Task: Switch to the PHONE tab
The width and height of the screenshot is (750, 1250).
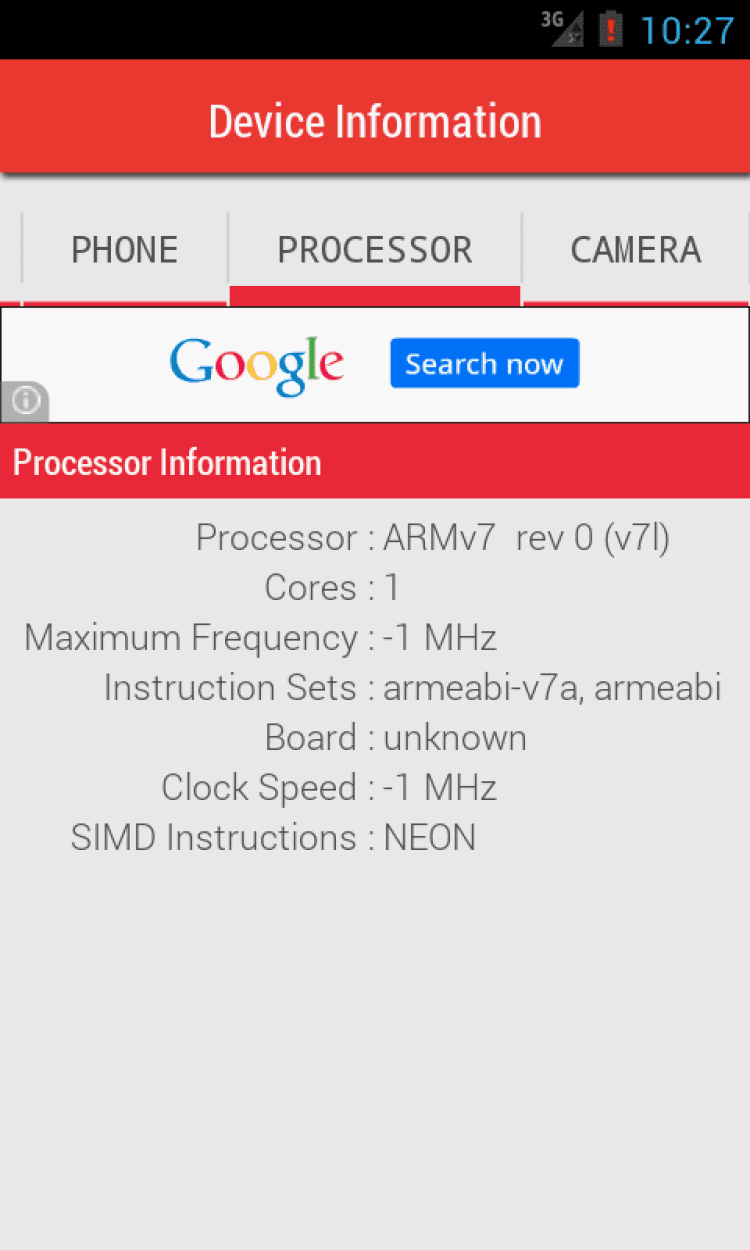Action: click(x=125, y=250)
